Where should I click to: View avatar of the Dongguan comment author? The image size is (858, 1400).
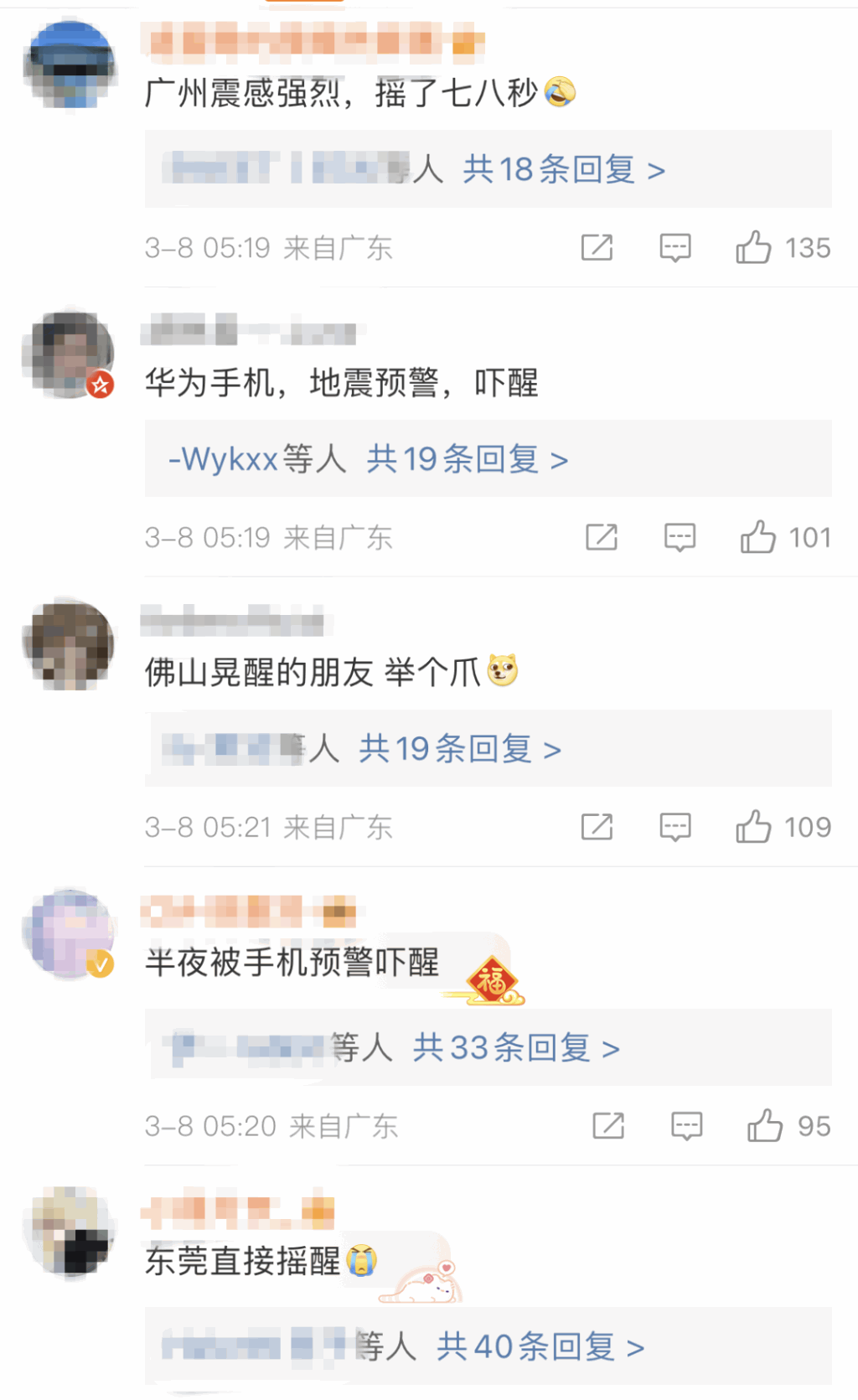tap(70, 1230)
